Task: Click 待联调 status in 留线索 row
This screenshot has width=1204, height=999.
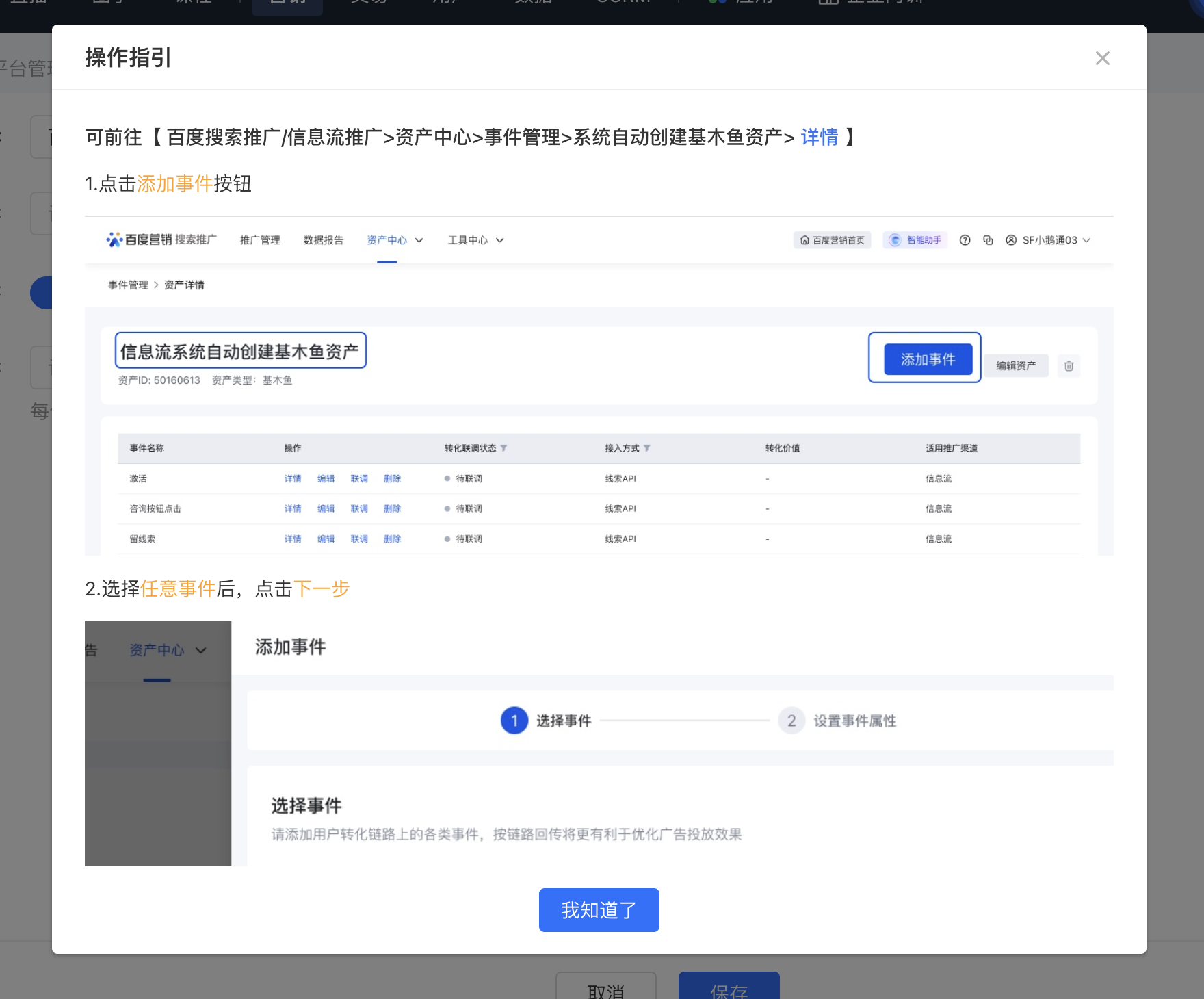Action: click(x=463, y=539)
